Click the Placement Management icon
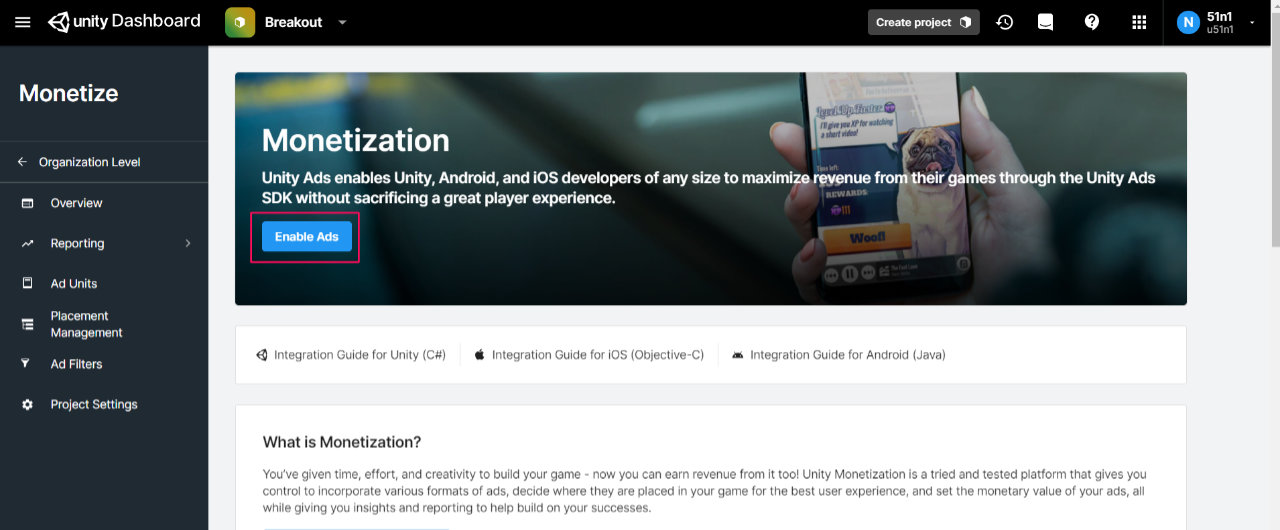1280x530 pixels. (28, 324)
